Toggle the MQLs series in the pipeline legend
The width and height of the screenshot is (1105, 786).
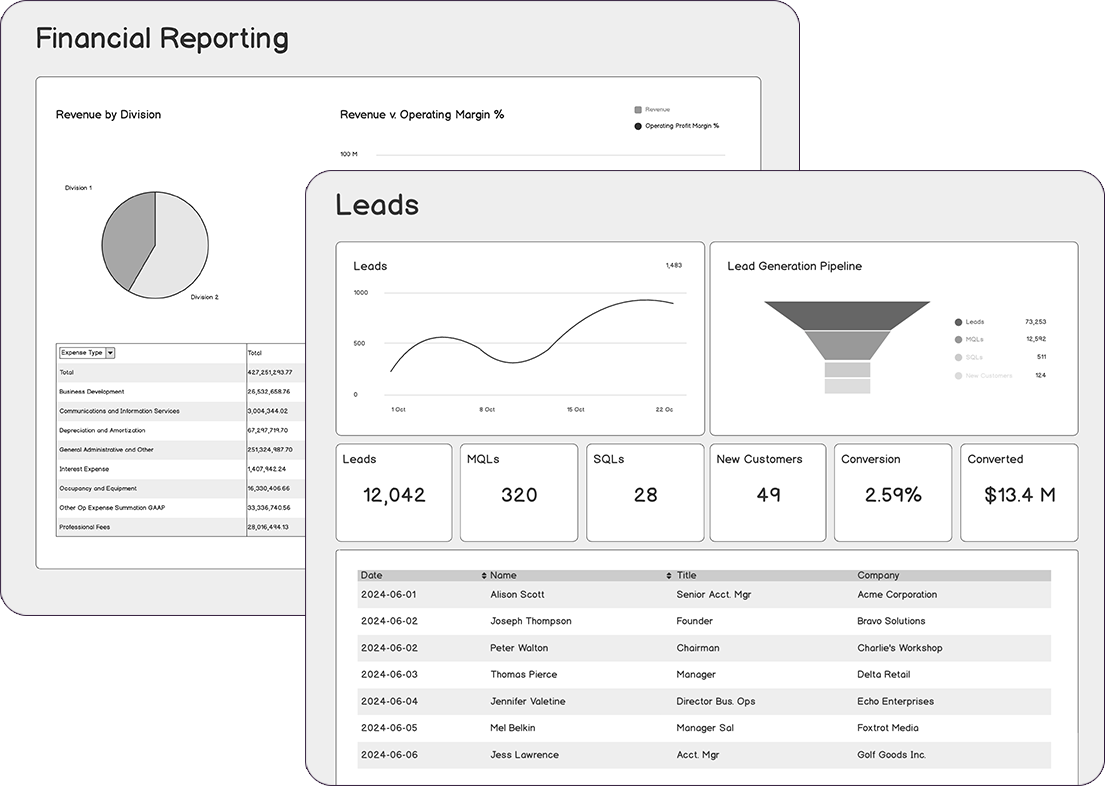(x=958, y=339)
